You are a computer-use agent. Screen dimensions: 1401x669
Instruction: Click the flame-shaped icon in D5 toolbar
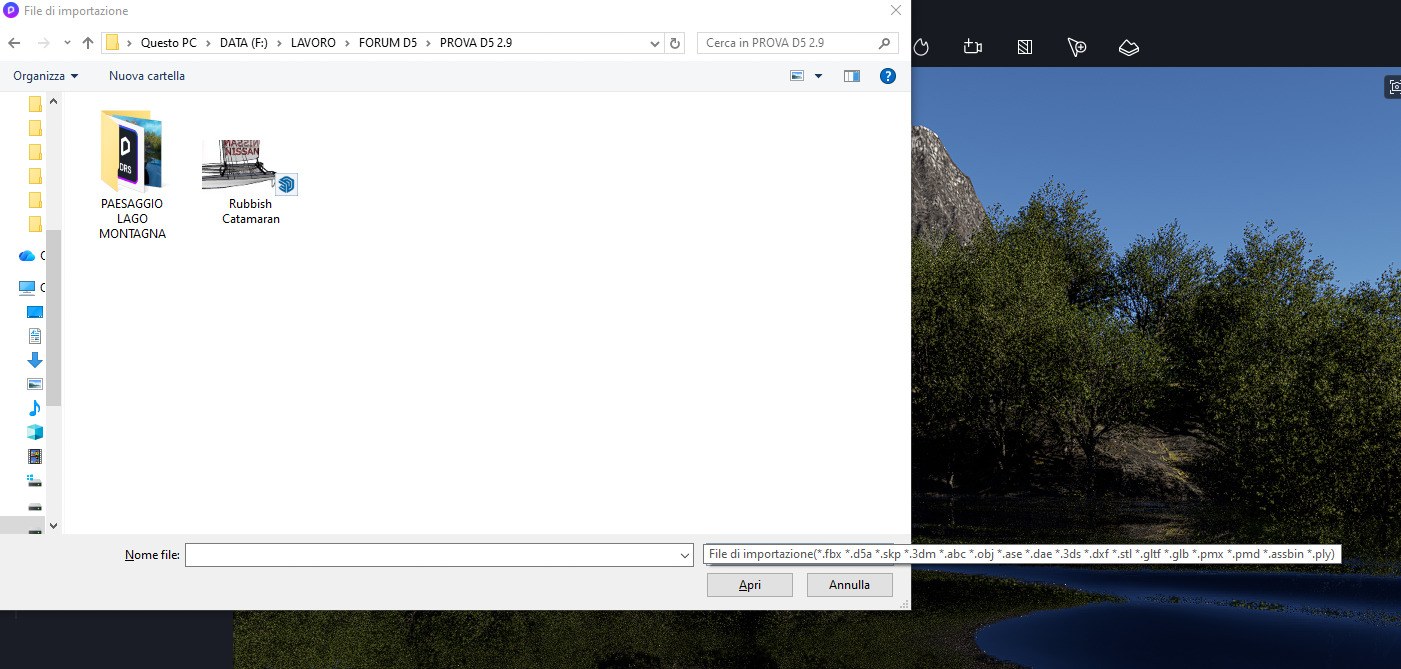(x=922, y=47)
